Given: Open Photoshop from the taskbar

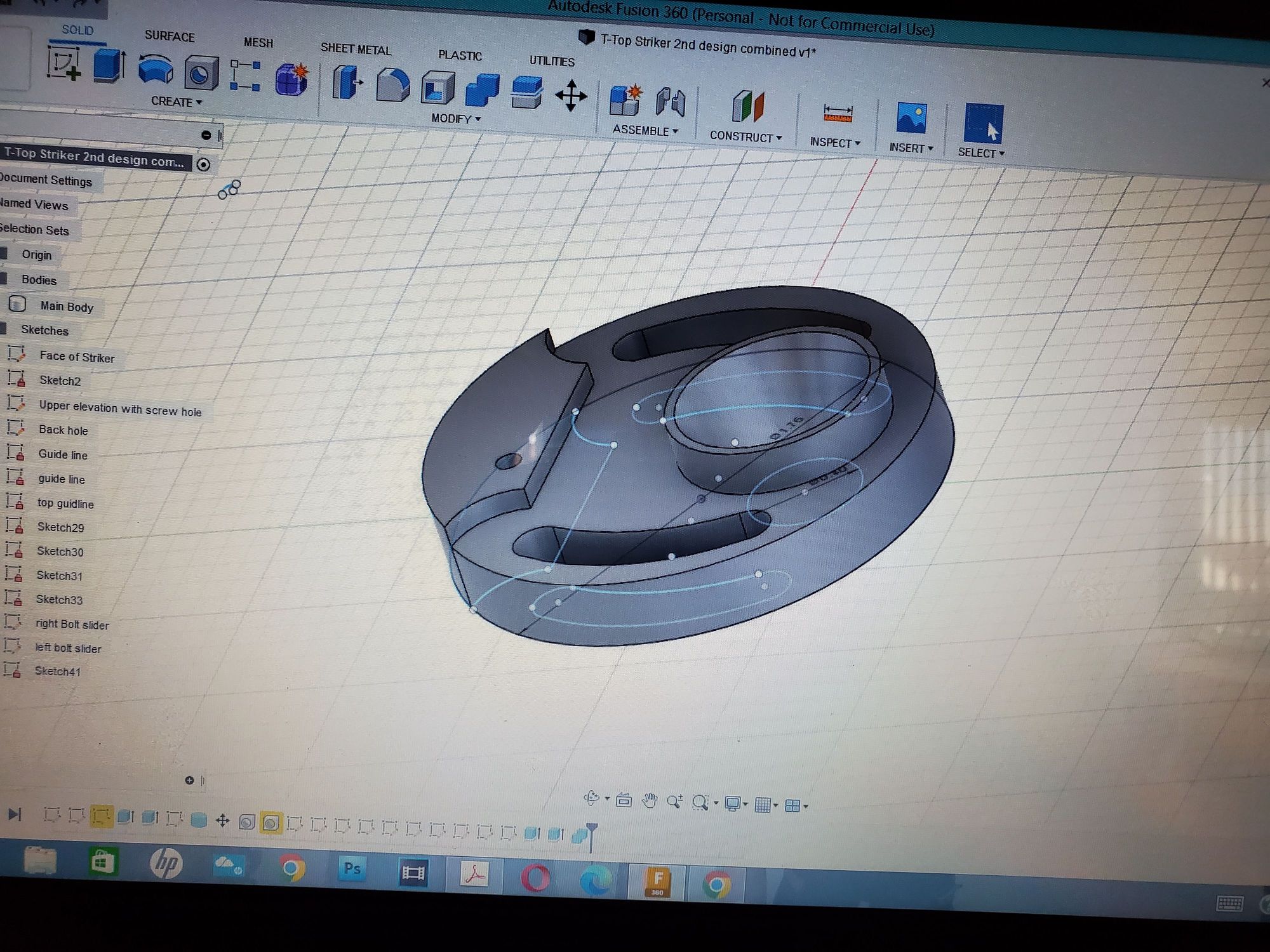Looking at the screenshot, I should coord(352,868).
